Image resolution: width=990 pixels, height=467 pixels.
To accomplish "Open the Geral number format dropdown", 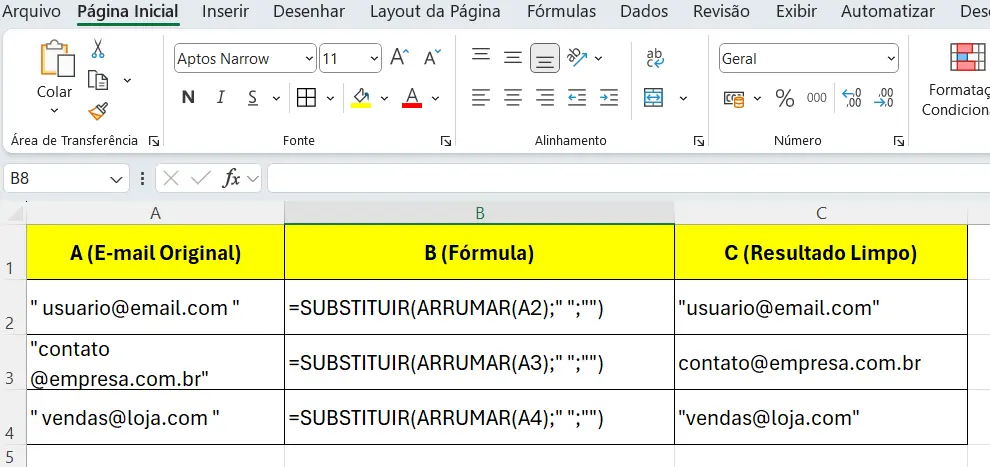I will pyautogui.click(x=890, y=59).
